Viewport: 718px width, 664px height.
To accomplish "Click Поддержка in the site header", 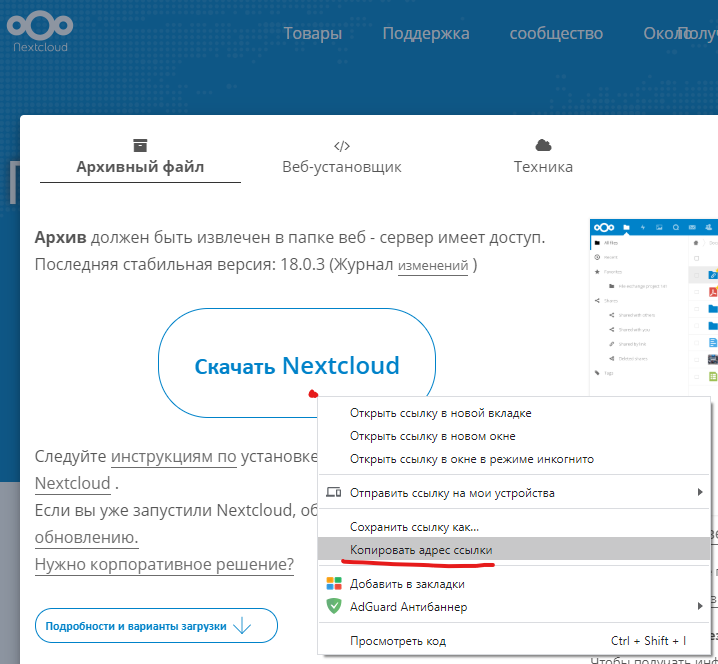I will (x=425, y=34).
